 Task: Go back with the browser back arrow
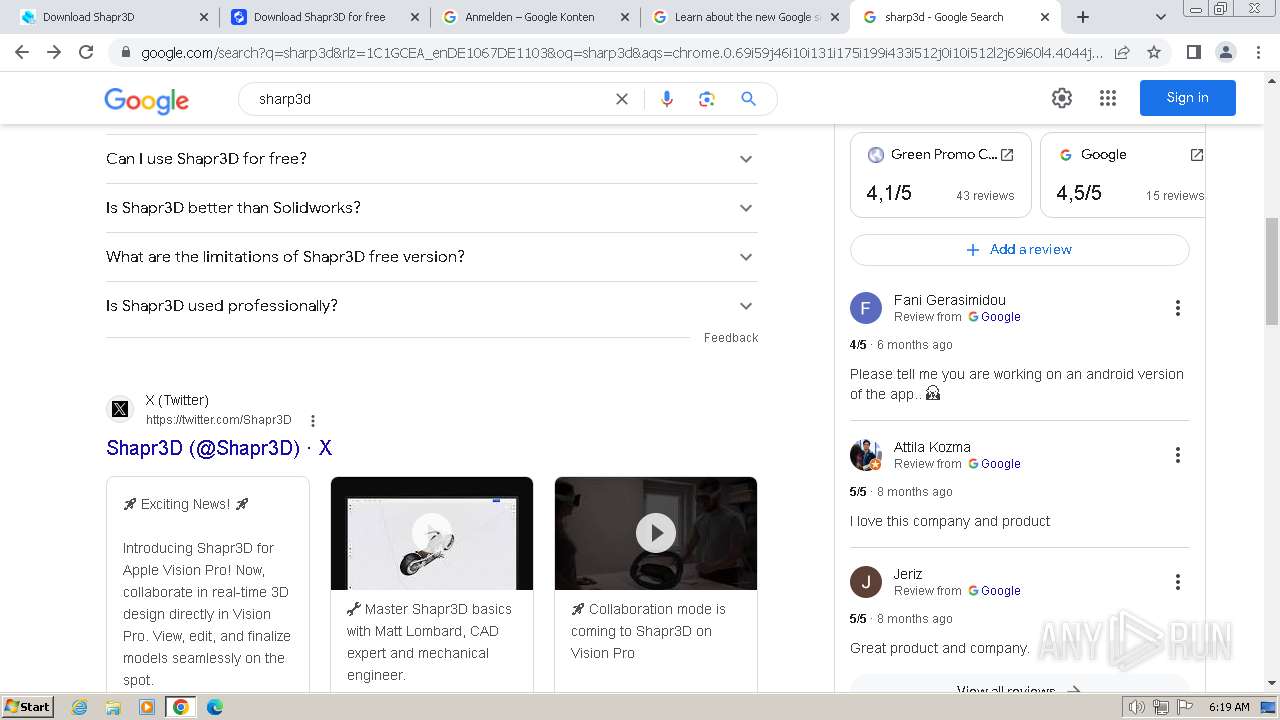click(x=22, y=52)
